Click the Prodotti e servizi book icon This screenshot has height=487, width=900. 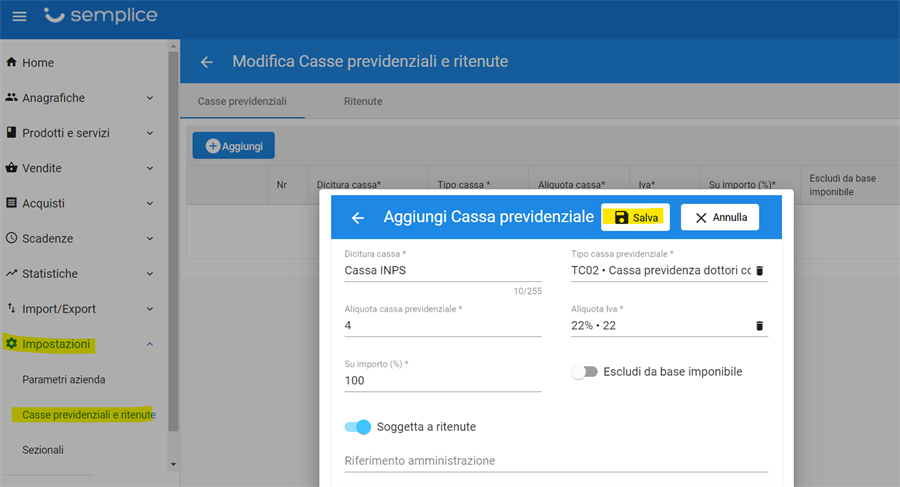(11, 133)
